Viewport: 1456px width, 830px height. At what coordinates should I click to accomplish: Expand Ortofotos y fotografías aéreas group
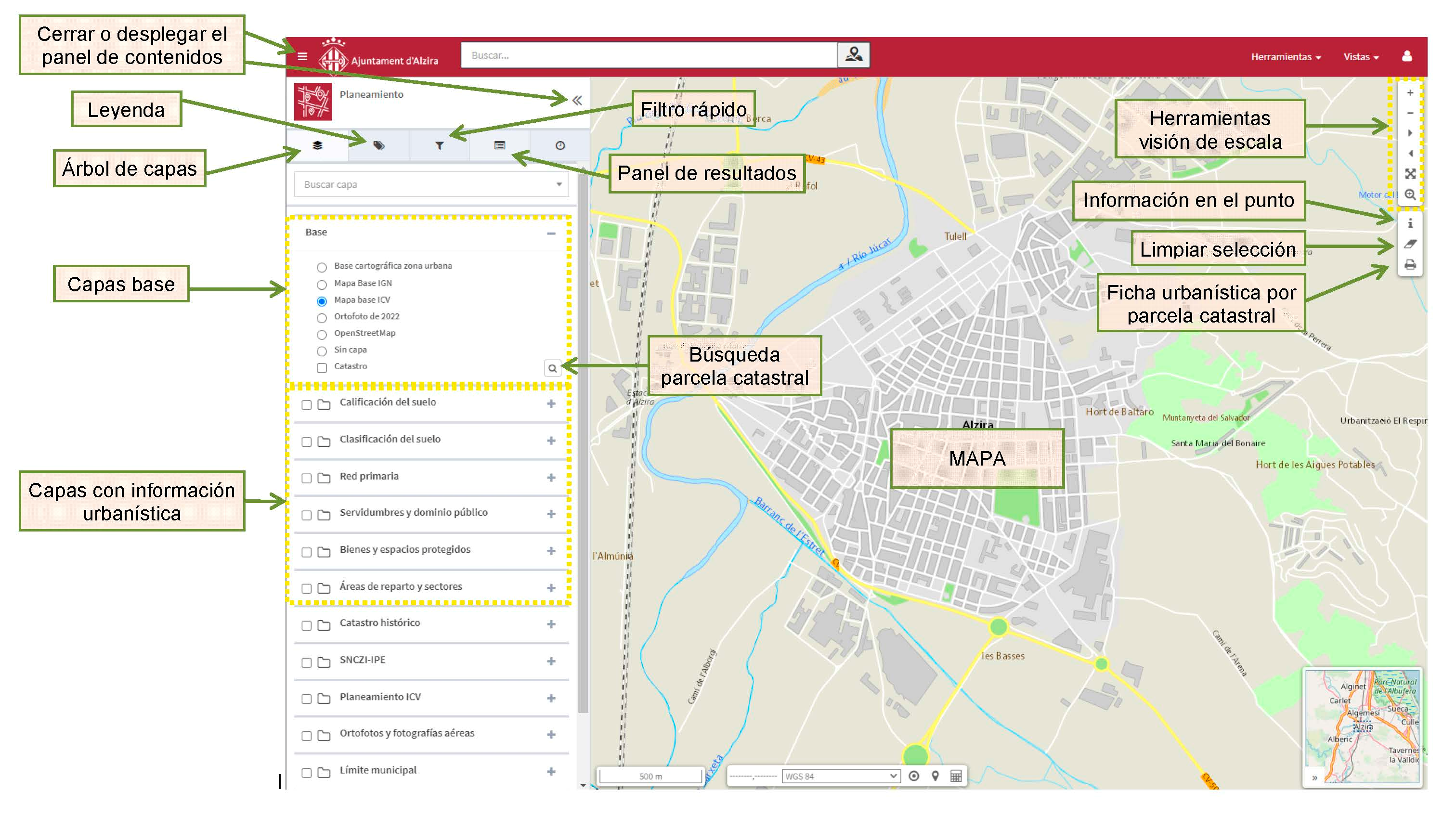551,735
